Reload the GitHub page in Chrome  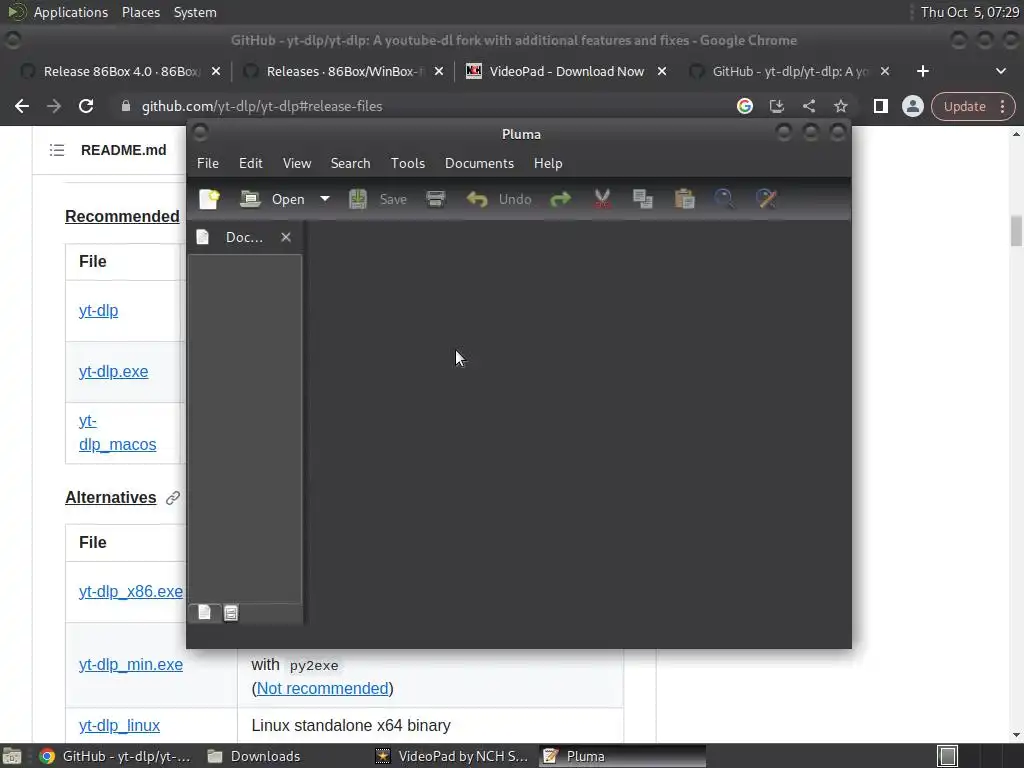pyautogui.click(x=86, y=106)
